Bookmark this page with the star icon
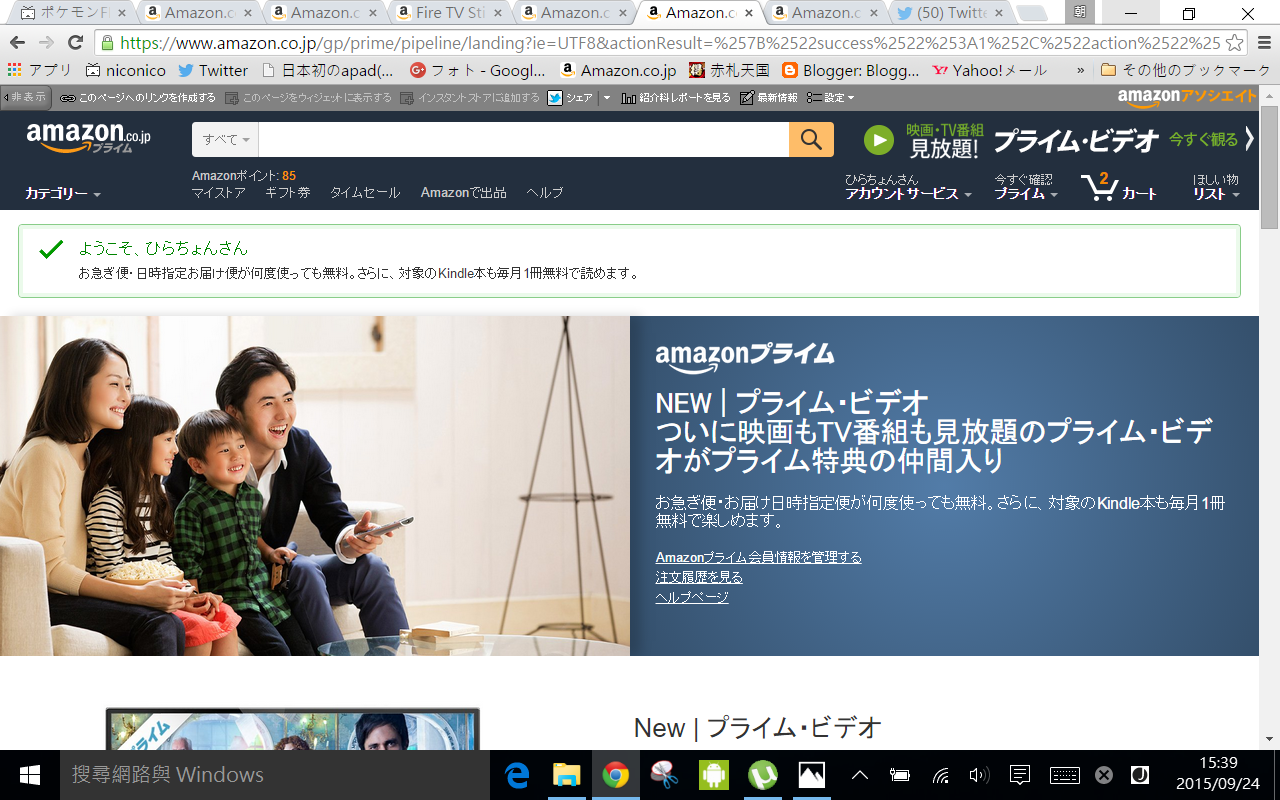Screen dimensions: 1280x800 [x=1234, y=42]
